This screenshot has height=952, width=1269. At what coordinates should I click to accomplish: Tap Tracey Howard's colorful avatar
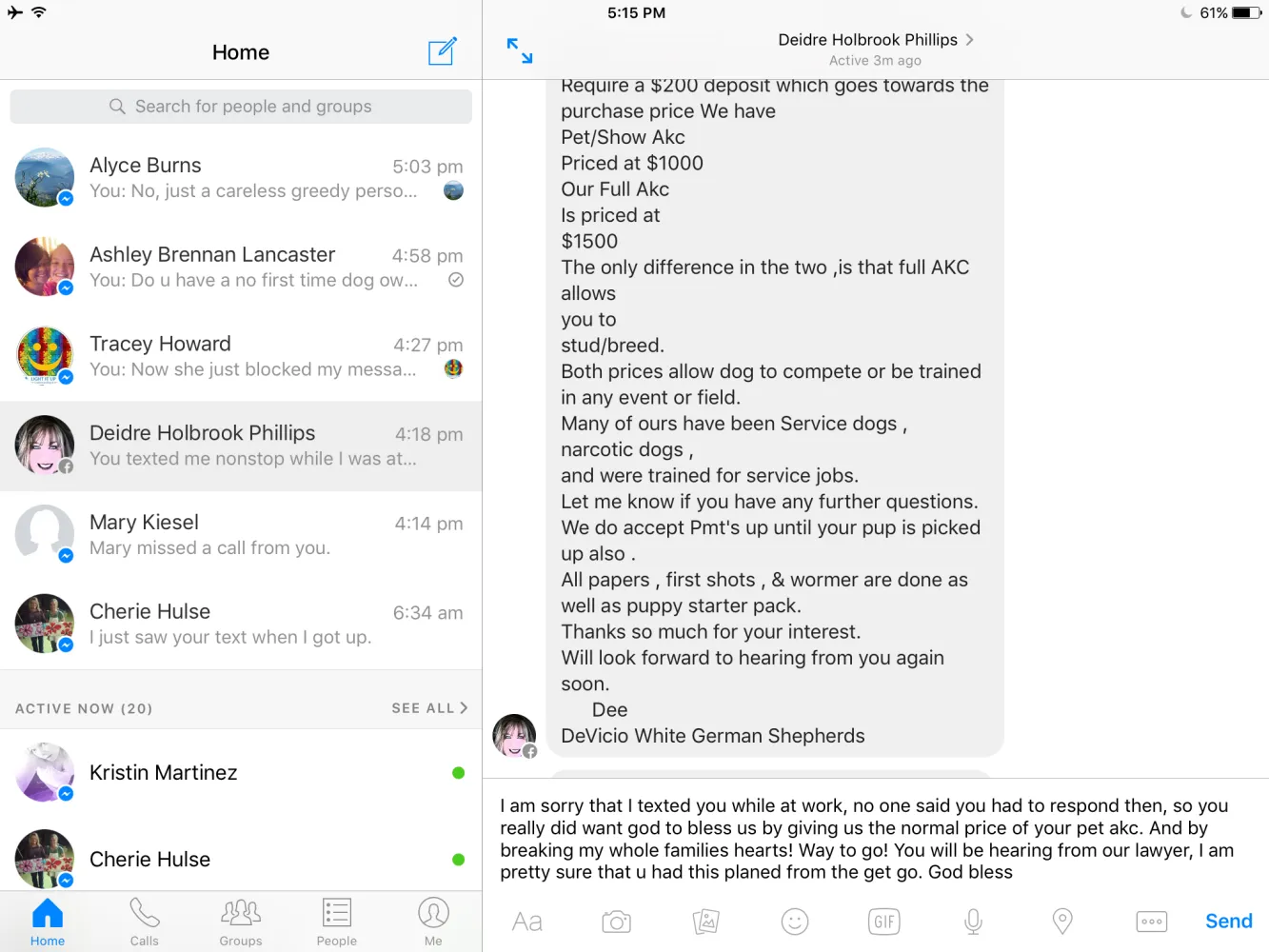[x=45, y=356]
